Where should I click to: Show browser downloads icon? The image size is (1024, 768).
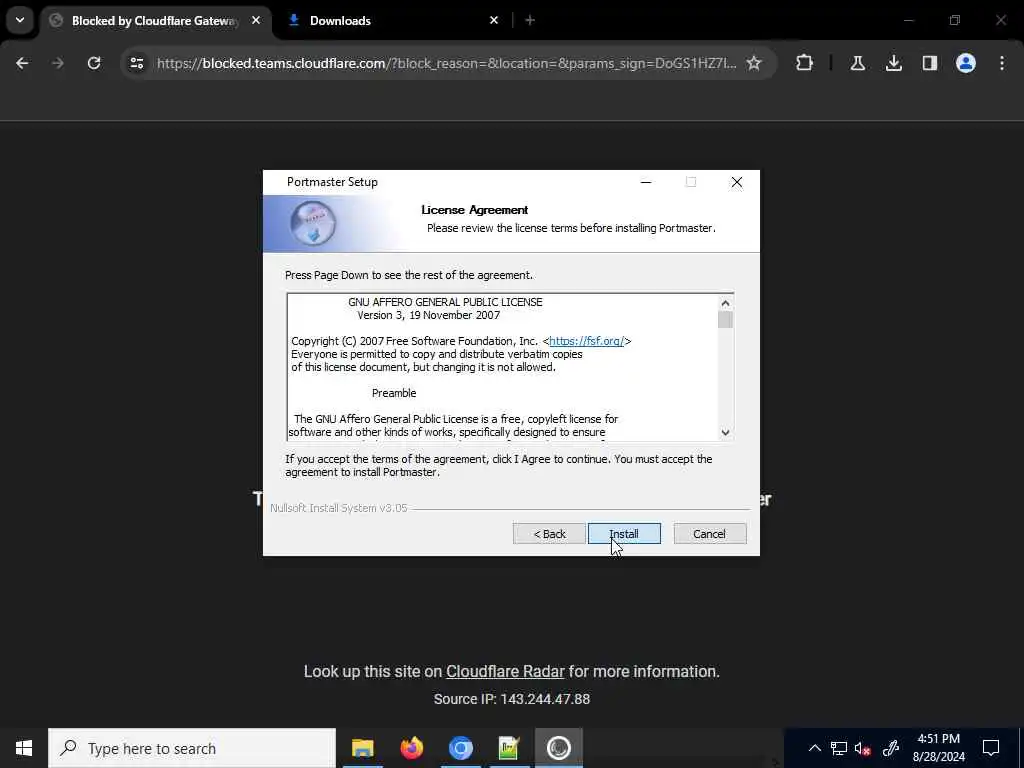click(894, 63)
